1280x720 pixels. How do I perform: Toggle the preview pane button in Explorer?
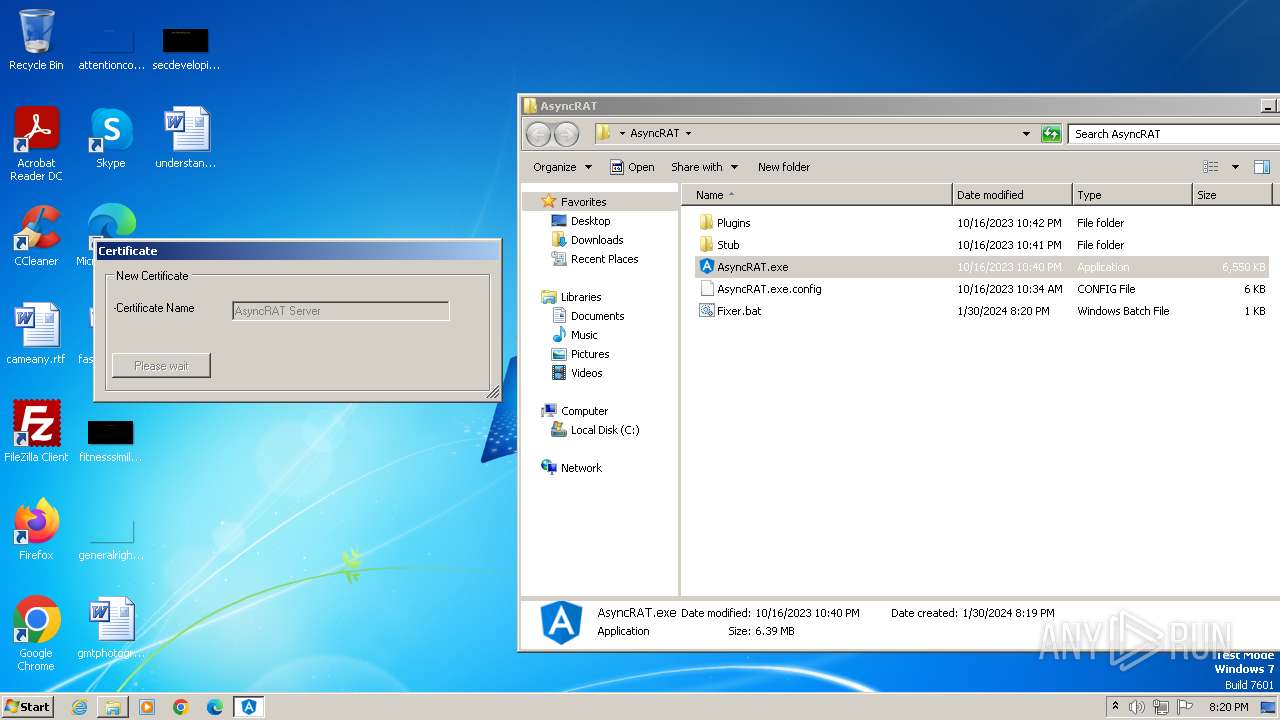click(1262, 167)
